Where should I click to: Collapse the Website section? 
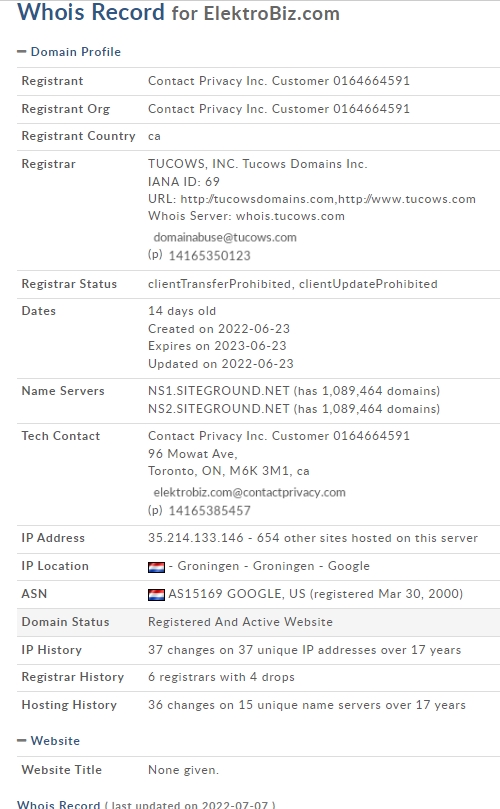21,740
